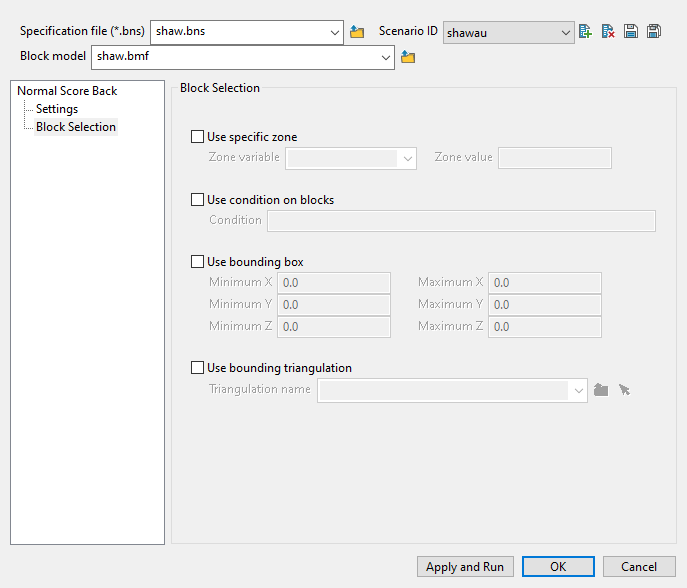Browse for a specification file via folder icon
The width and height of the screenshot is (687, 588).
357,32
